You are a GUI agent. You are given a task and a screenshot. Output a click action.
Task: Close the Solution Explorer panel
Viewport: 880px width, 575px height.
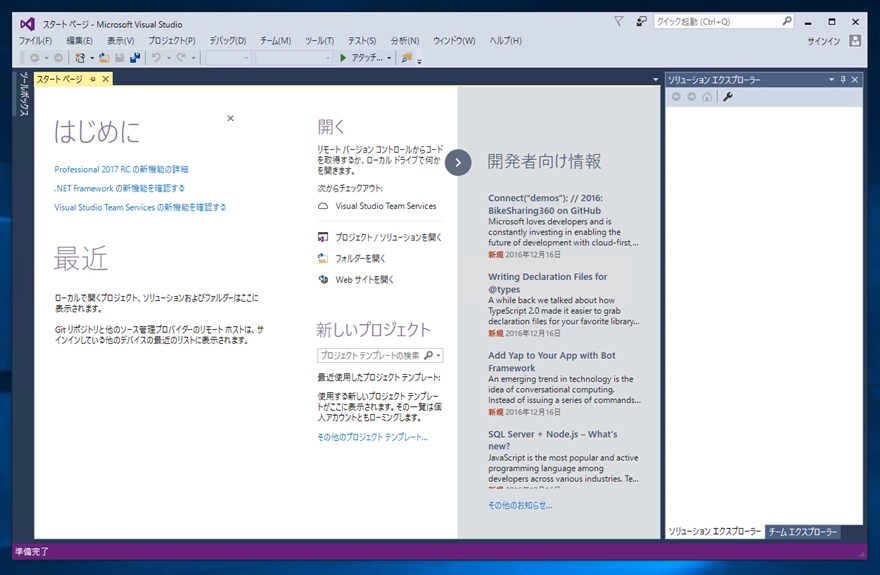click(855, 80)
